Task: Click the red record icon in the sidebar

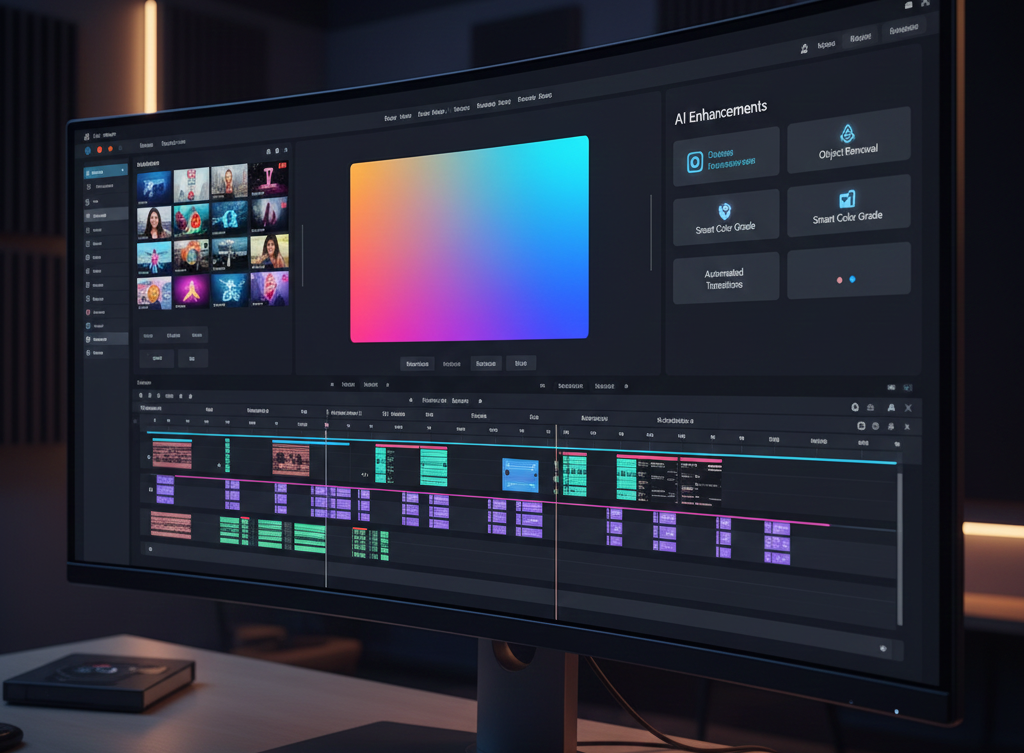Action: tap(89, 312)
